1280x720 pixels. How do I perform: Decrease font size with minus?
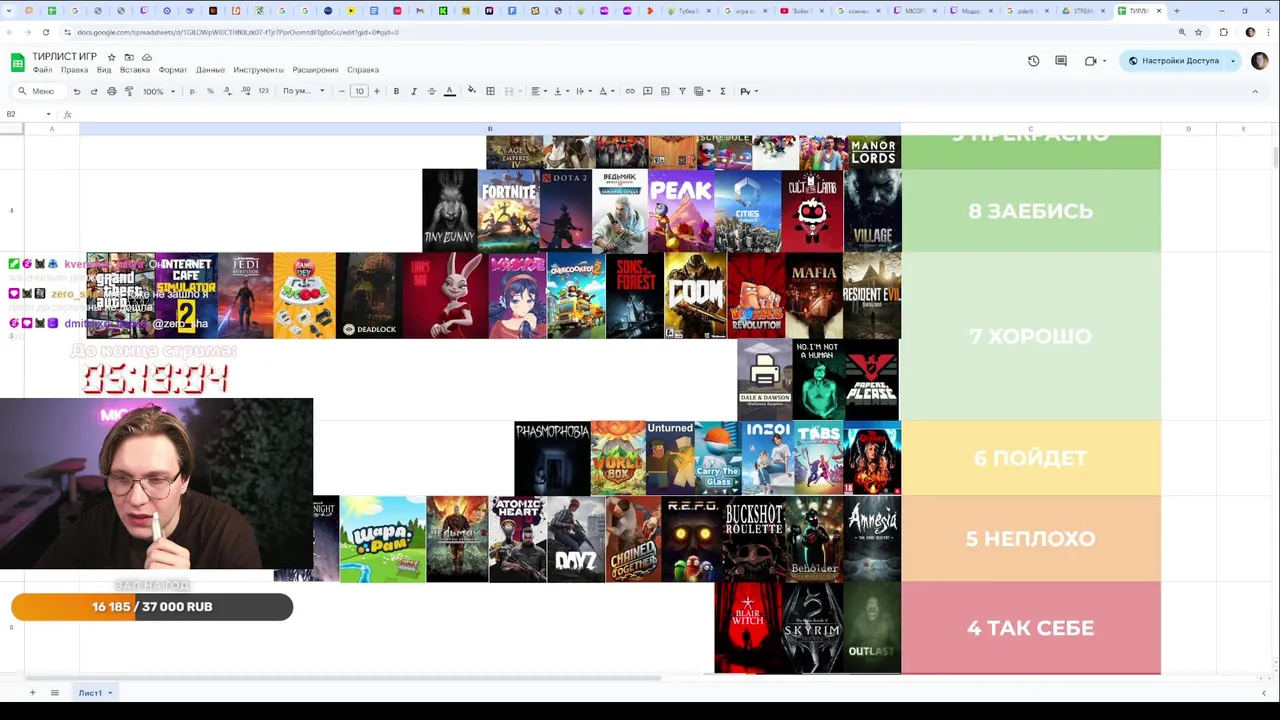coord(342,91)
